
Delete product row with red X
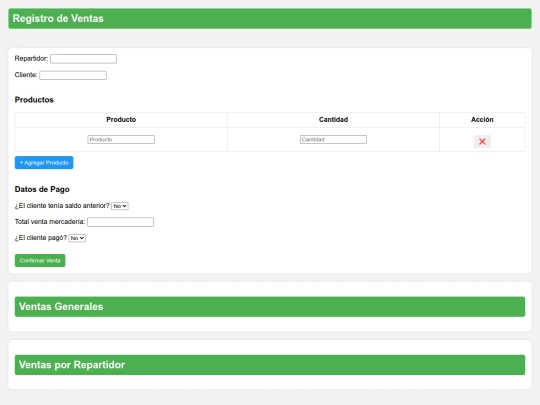pyautogui.click(x=482, y=141)
